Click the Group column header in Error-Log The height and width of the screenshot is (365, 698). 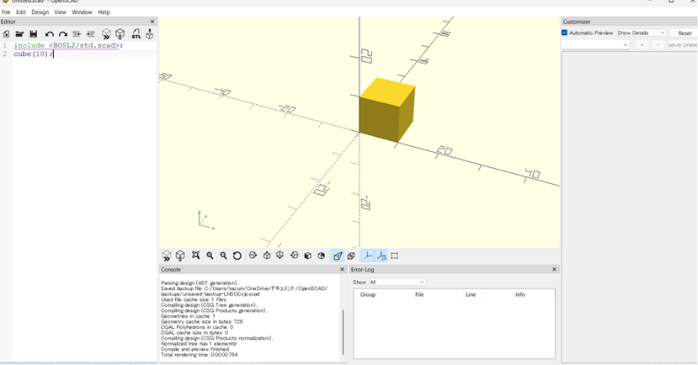pos(368,295)
